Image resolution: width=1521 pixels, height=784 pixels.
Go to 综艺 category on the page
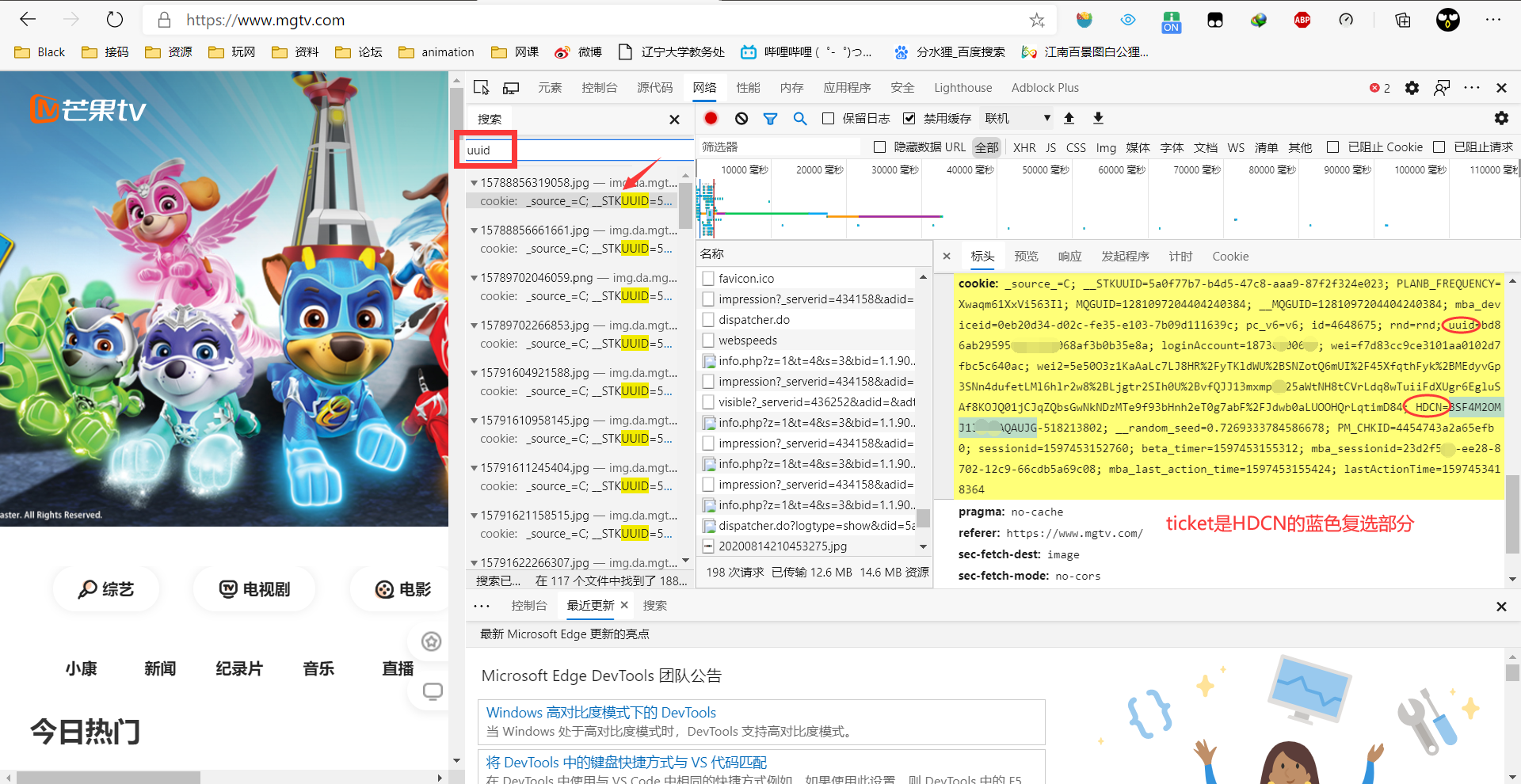pyautogui.click(x=106, y=589)
